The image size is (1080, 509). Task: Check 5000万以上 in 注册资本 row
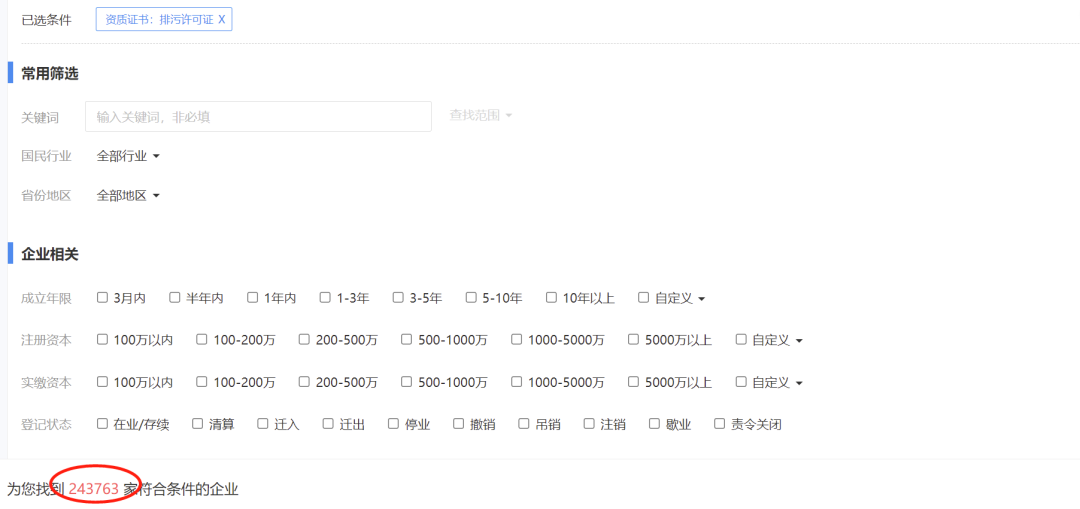pyautogui.click(x=634, y=340)
